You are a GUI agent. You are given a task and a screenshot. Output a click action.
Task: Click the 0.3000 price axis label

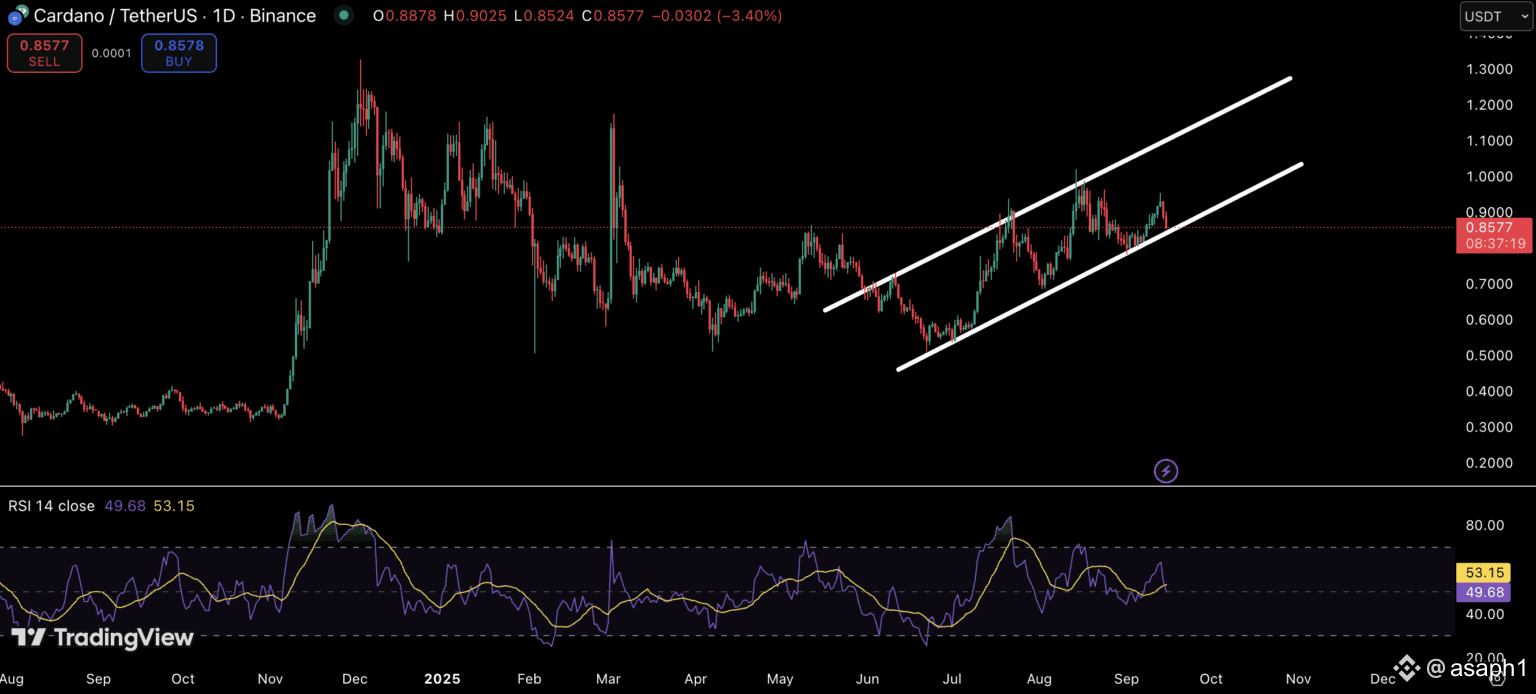[1491, 427]
